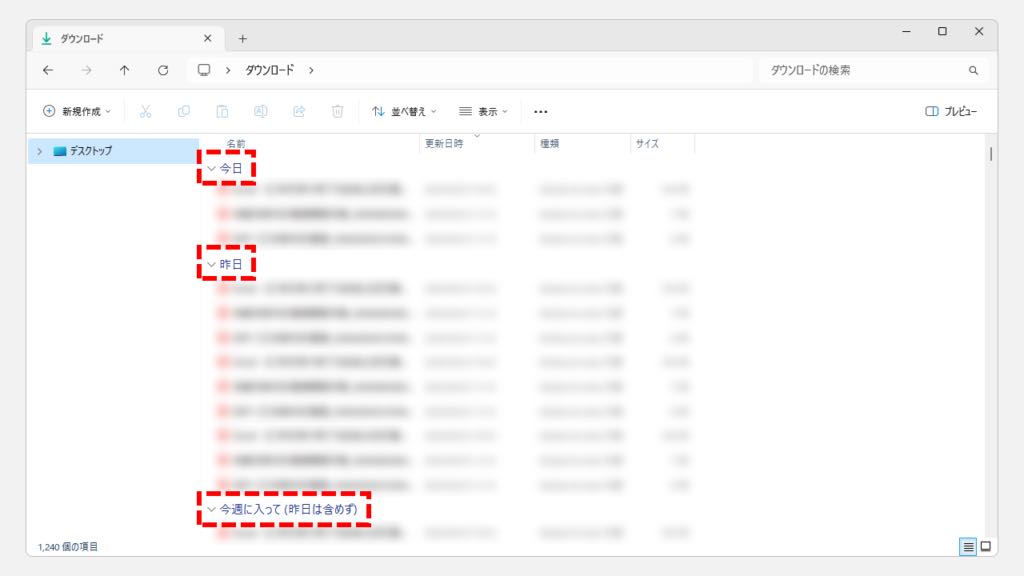Click the Cut scissors icon
The height and width of the screenshot is (576, 1024).
(x=145, y=112)
